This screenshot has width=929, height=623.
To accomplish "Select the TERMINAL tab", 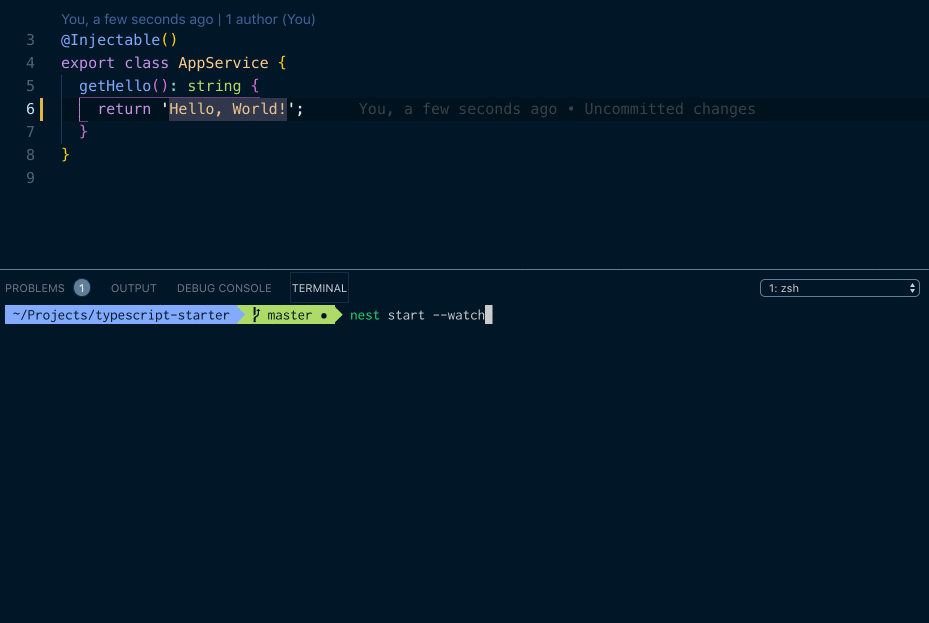I will tap(319, 288).
